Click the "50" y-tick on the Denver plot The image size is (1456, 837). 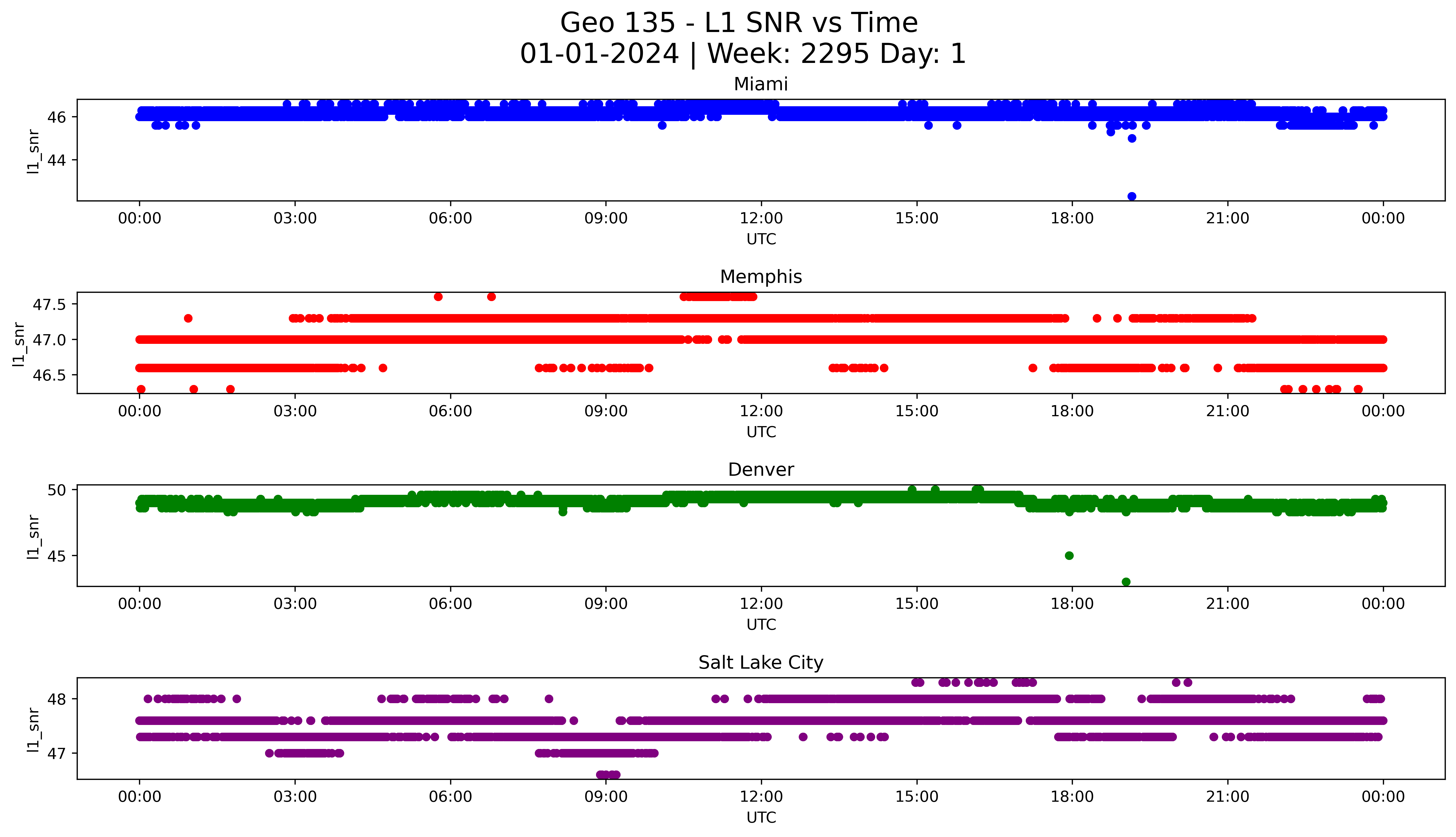(57, 490)
